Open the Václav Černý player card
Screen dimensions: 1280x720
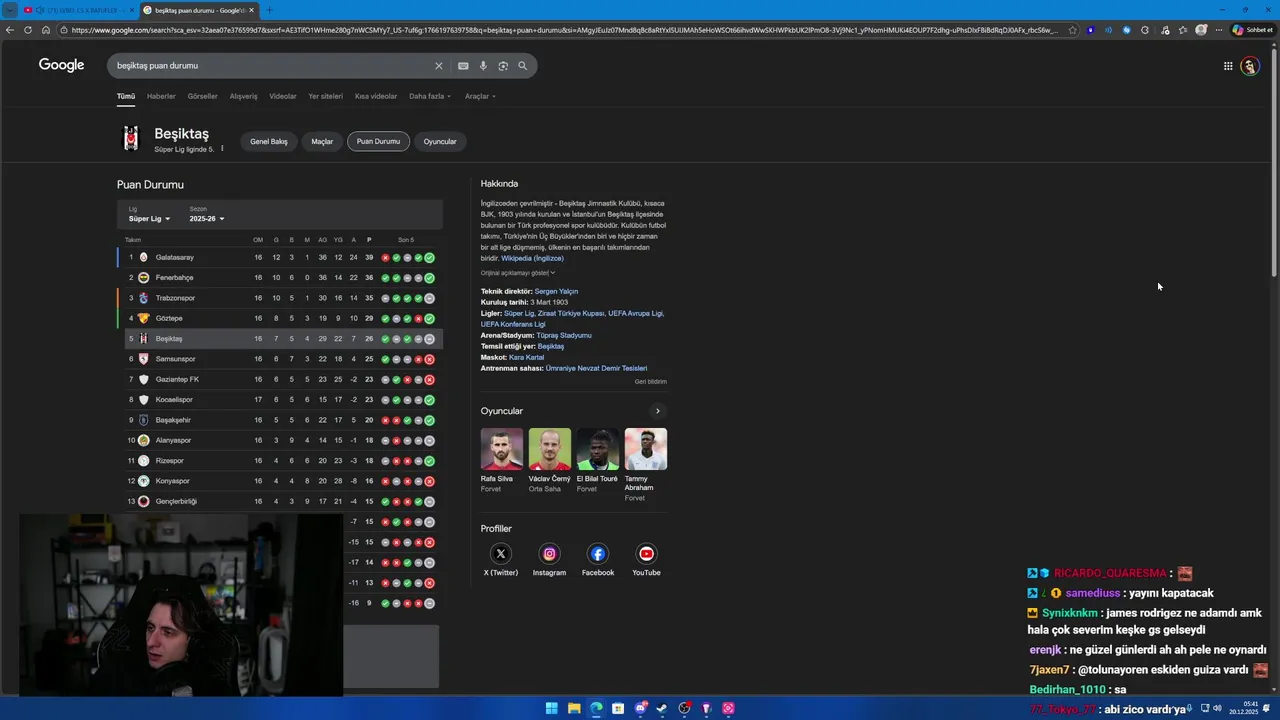pos(550,460)
